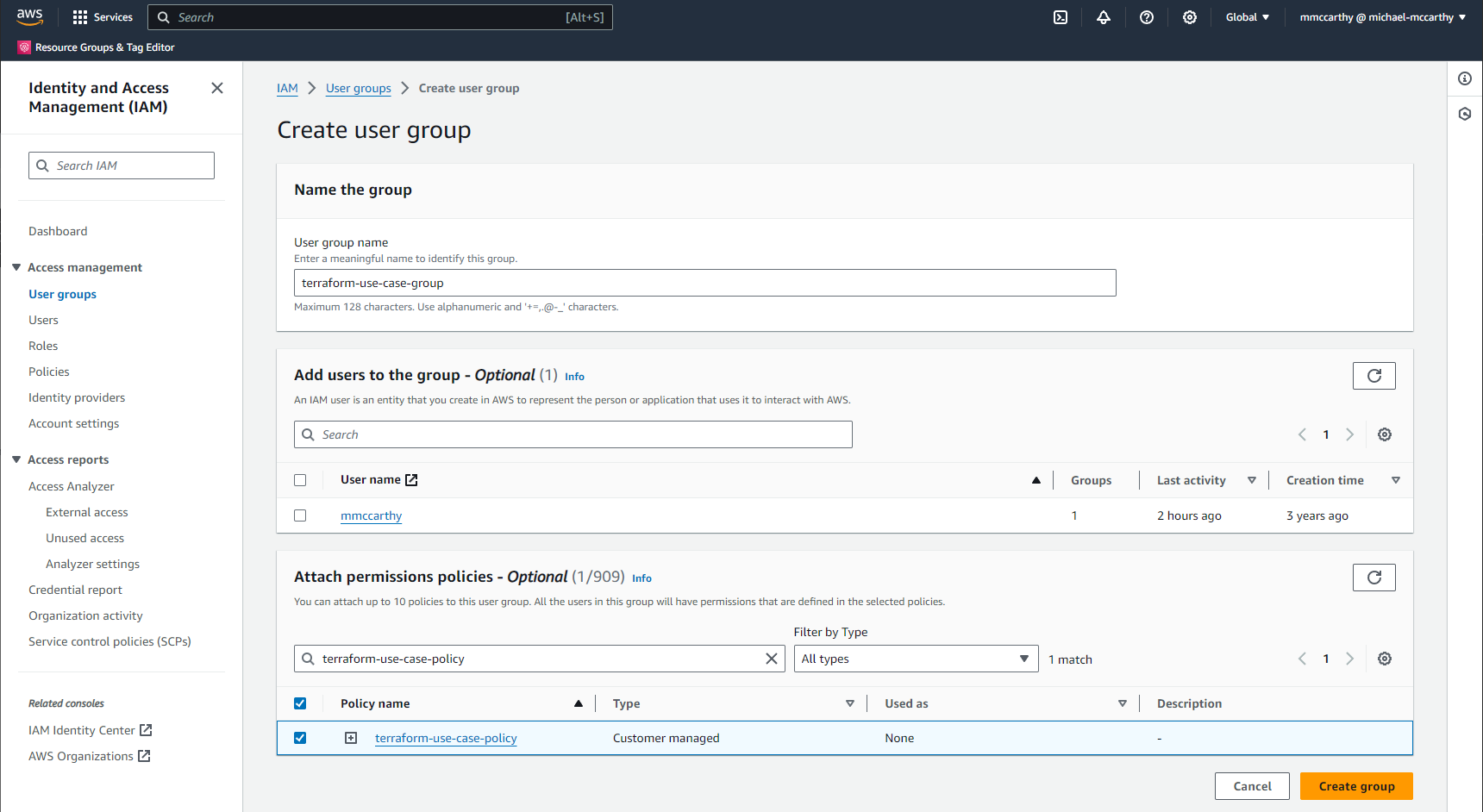The width and height of the screenshot is (1483, 812).
Task: Go to previous page of users
Action: (x=1302, y=434)
